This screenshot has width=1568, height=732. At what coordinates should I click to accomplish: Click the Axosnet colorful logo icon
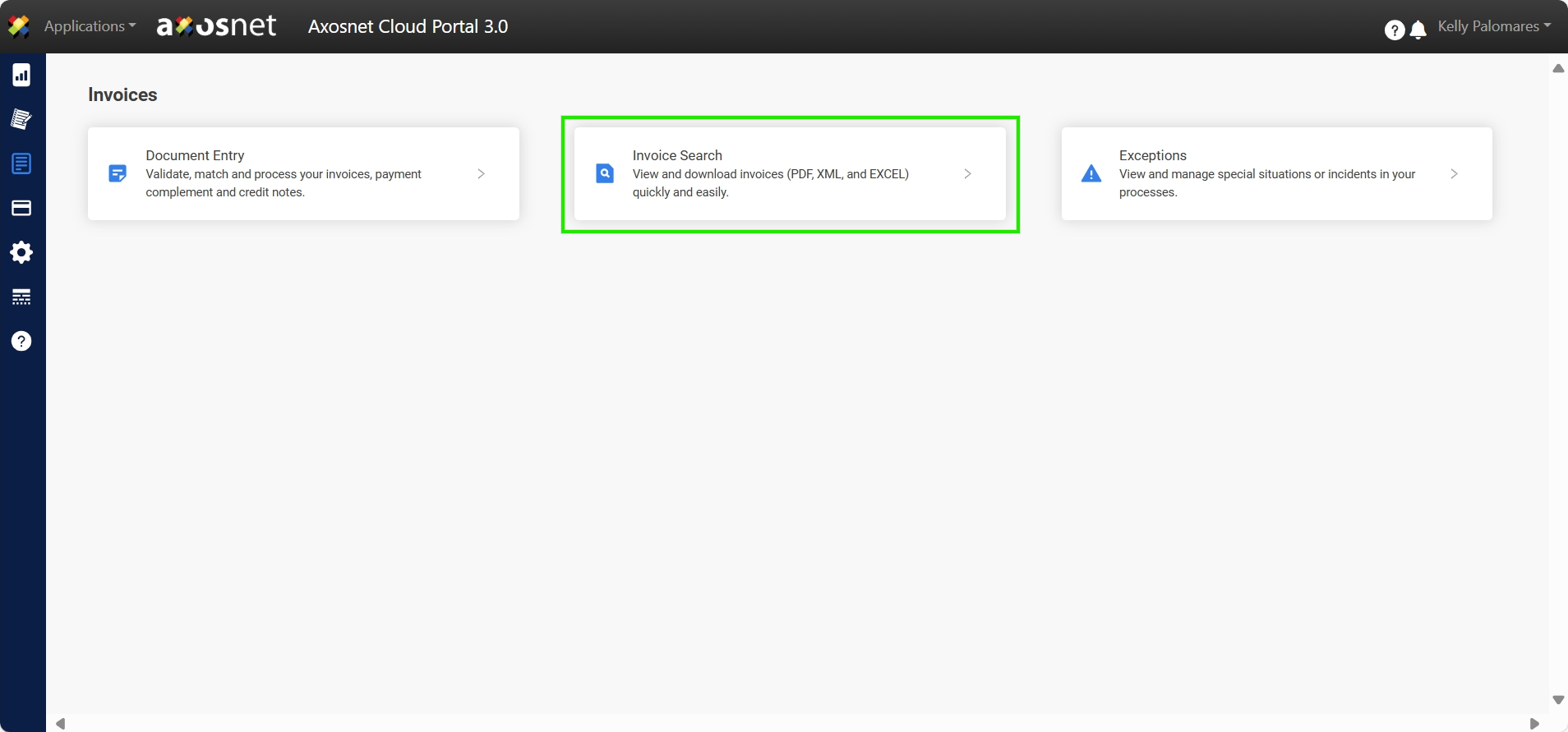click(x=19, y=26)
